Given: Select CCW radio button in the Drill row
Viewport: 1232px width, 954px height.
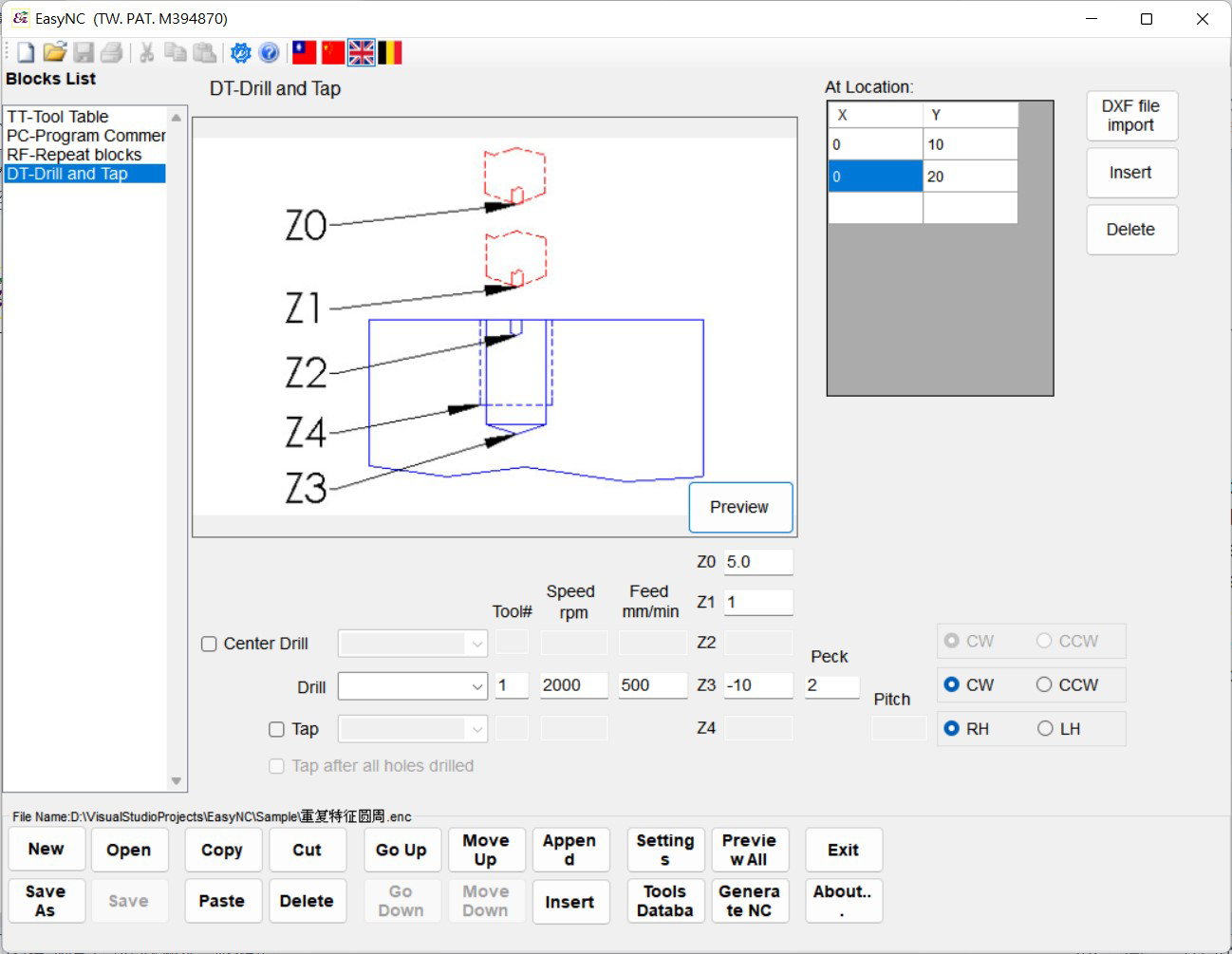Looking at the screenshot, I should 1044,684.
